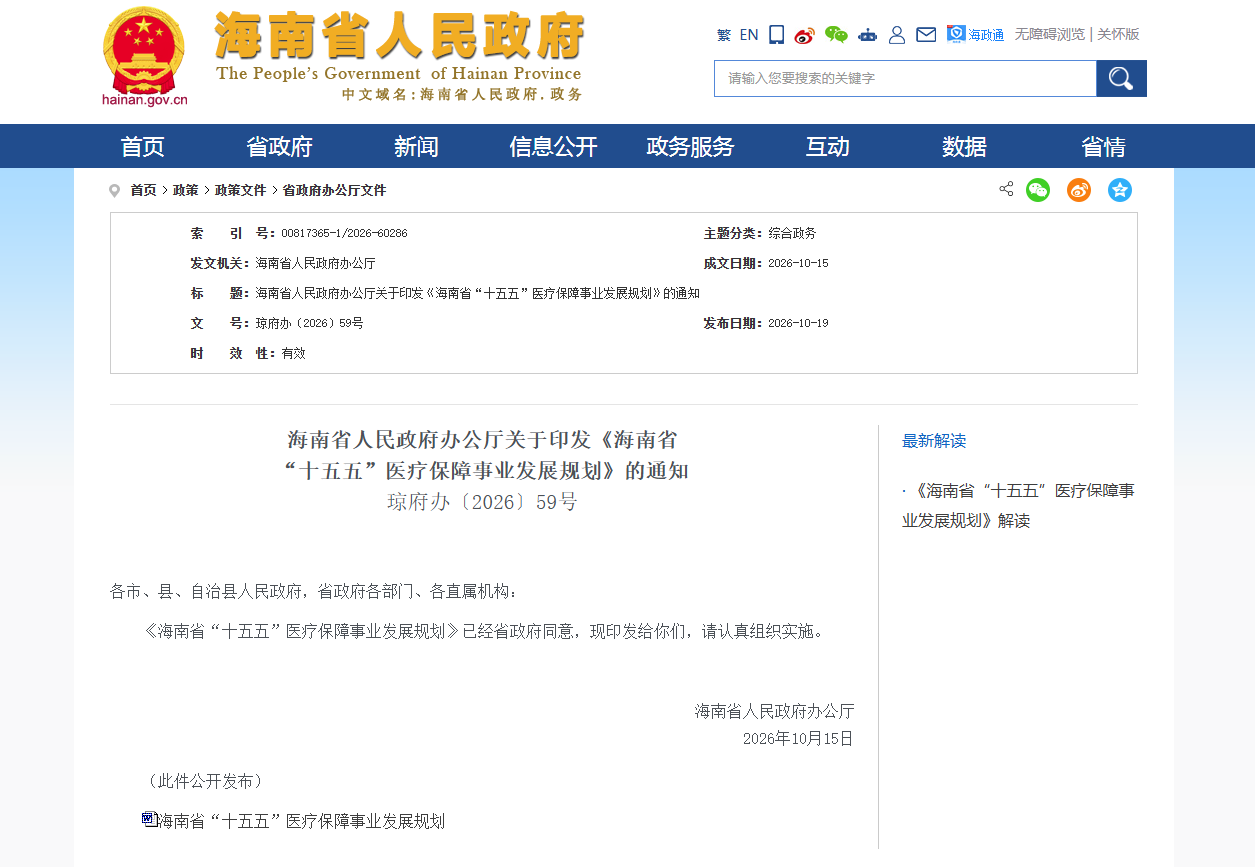The image size is (1255, 867).
Task: Select the 综合政务 subject classification value
Action: pos(792,233)
